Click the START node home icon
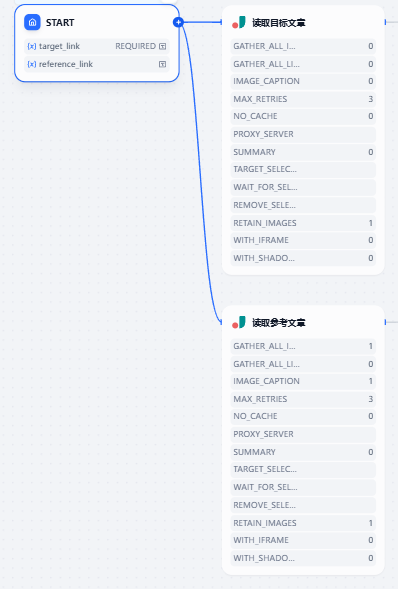 32,23
